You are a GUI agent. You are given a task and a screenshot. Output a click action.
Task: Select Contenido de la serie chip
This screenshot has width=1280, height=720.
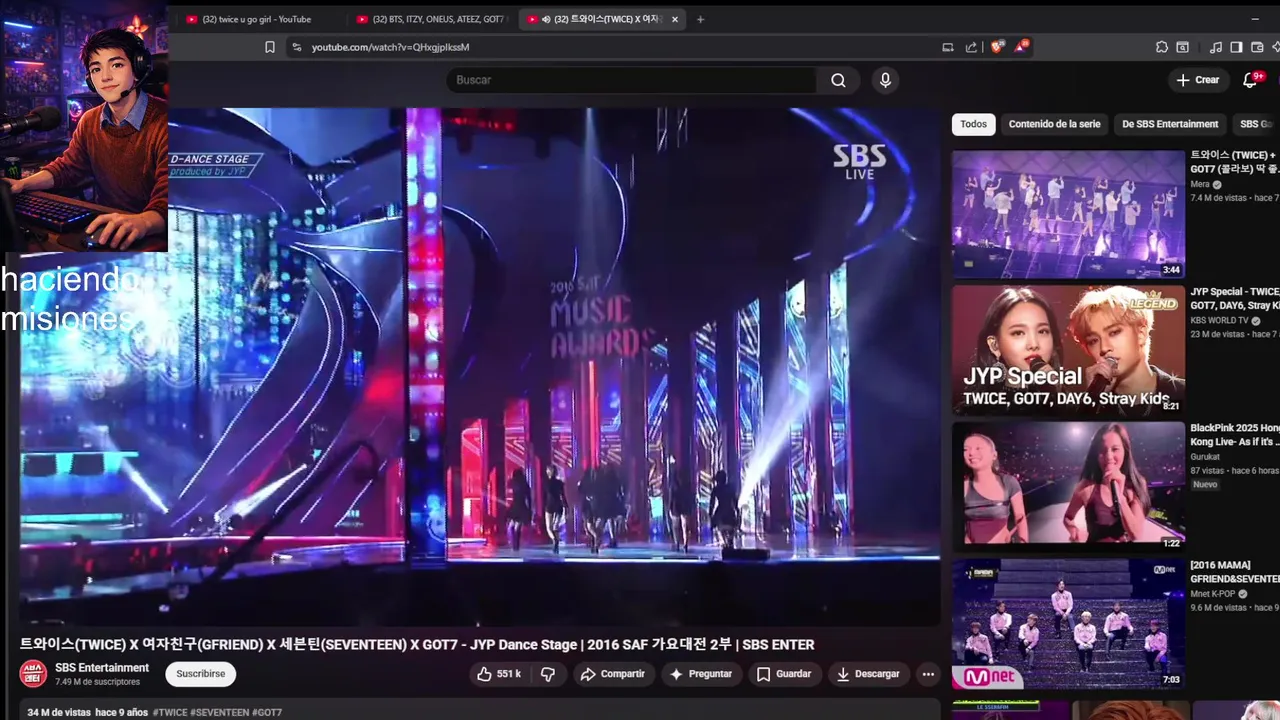(x=1054, y=124)
